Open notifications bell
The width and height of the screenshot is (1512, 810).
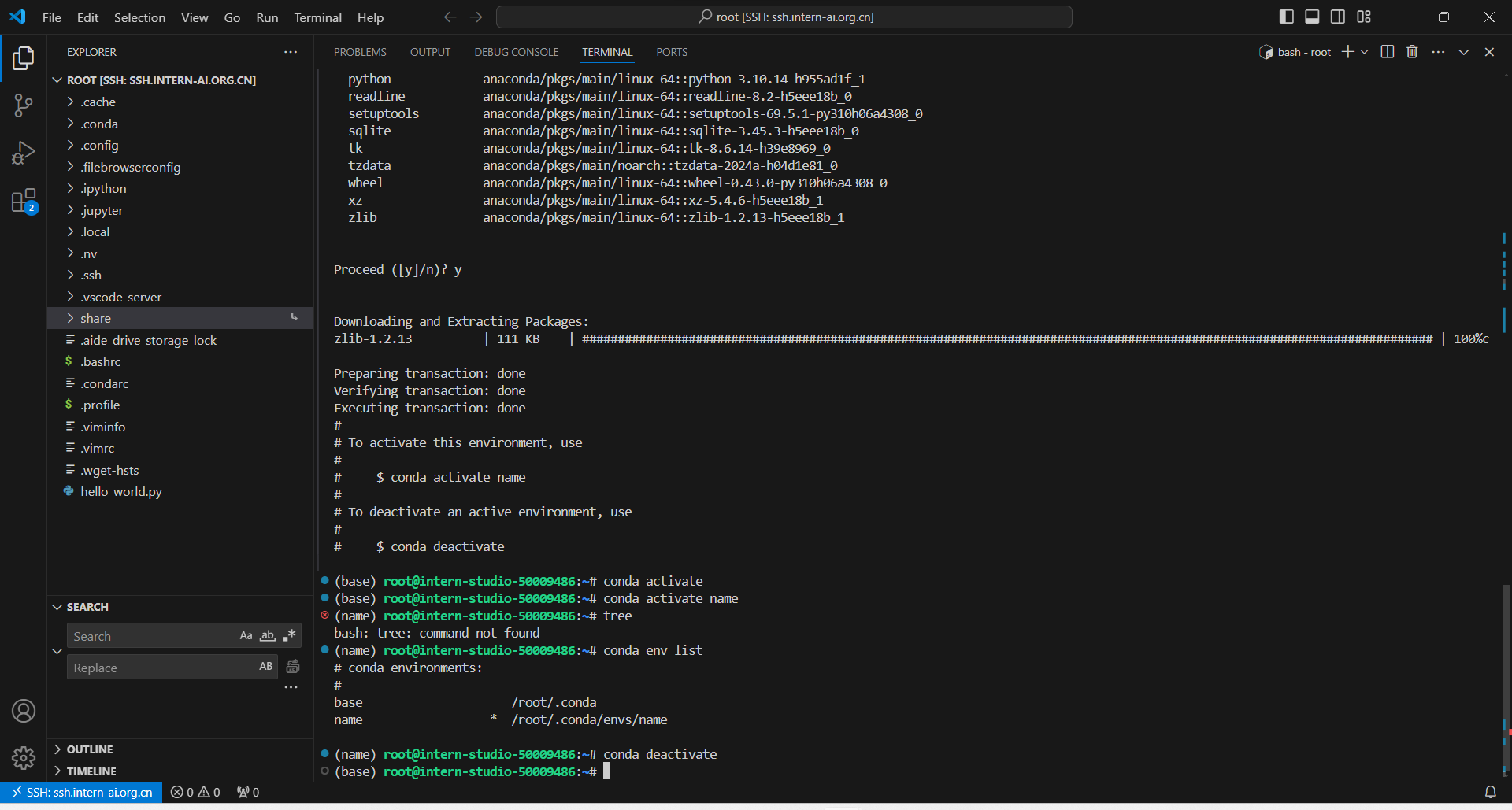pos(1490,792)
